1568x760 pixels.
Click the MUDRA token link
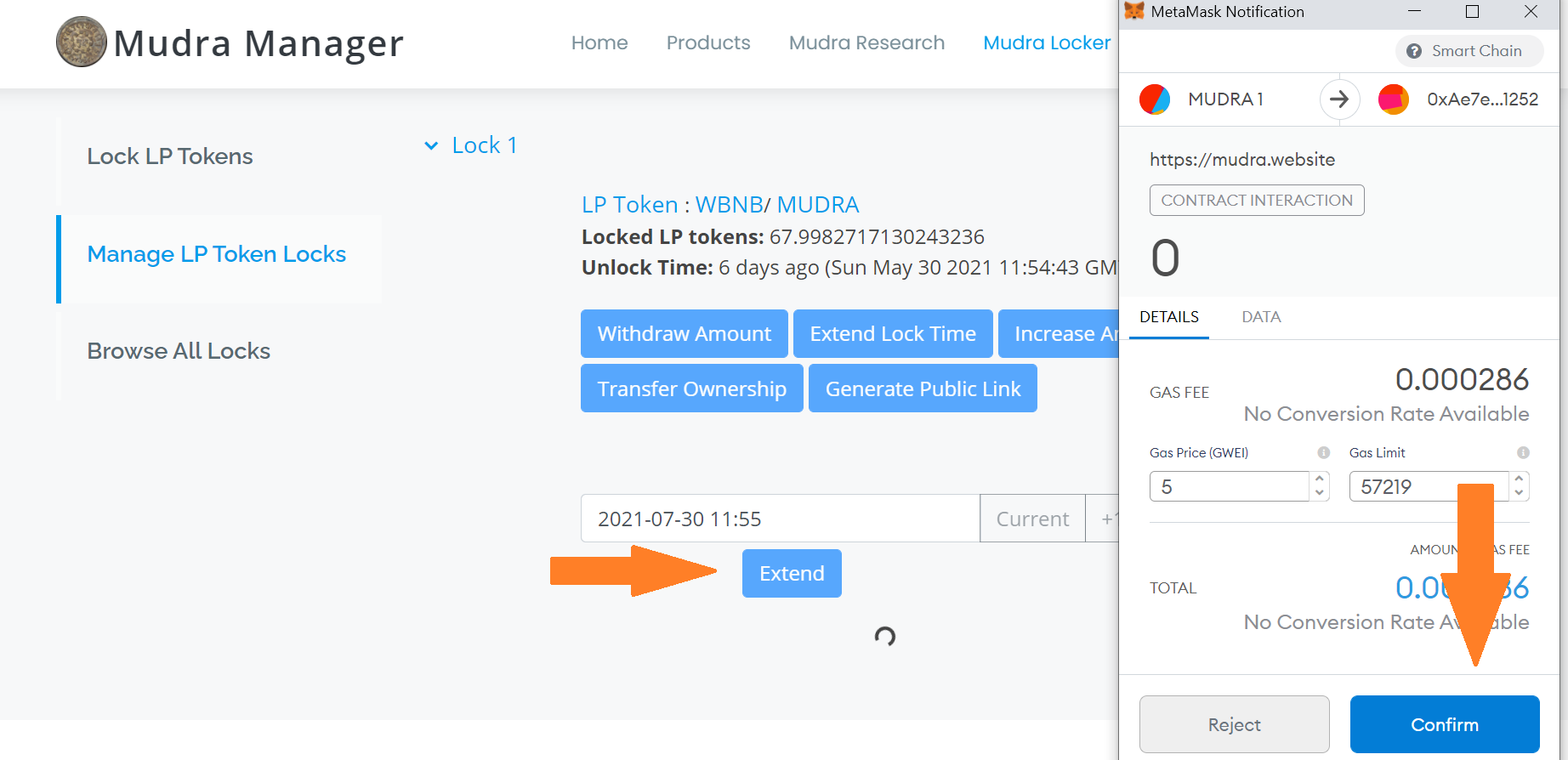point(818,205)
